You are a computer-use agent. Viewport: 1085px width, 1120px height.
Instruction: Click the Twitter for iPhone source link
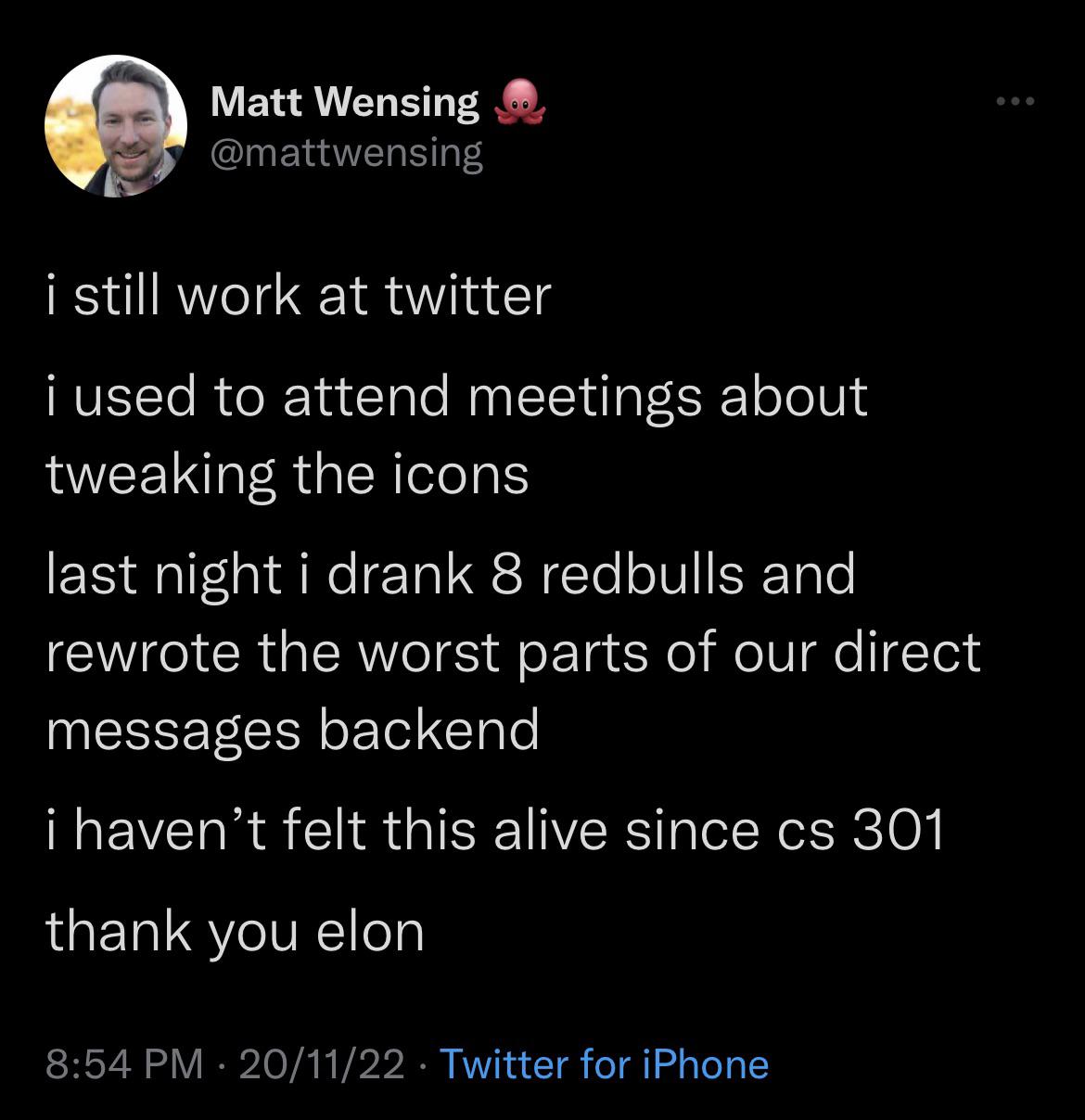point(604,1064)
